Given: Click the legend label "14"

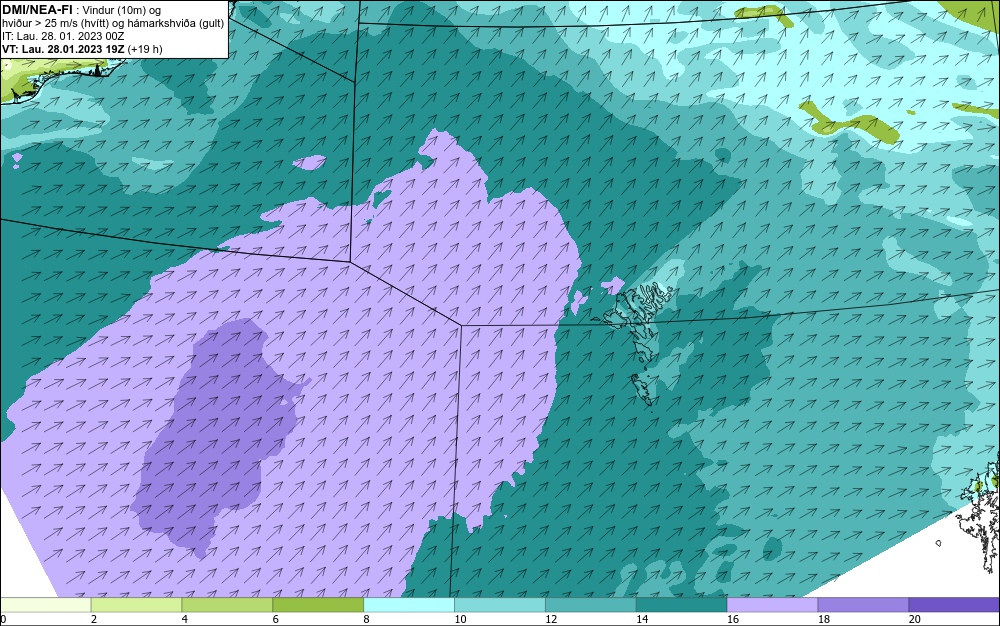Looking at the screenshot, I should click(x=642, y=619).
